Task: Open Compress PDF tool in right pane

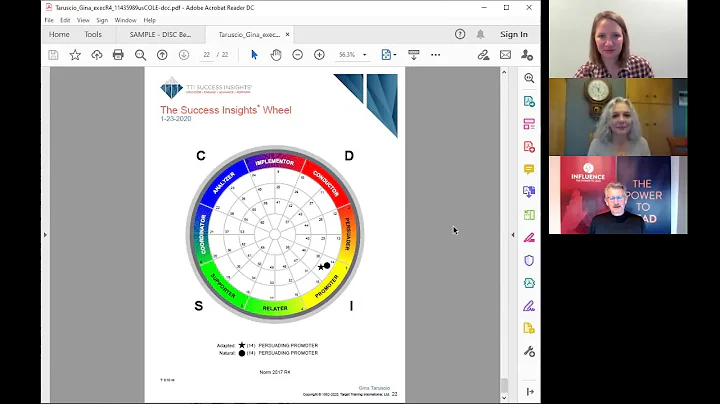Action: 529,283
